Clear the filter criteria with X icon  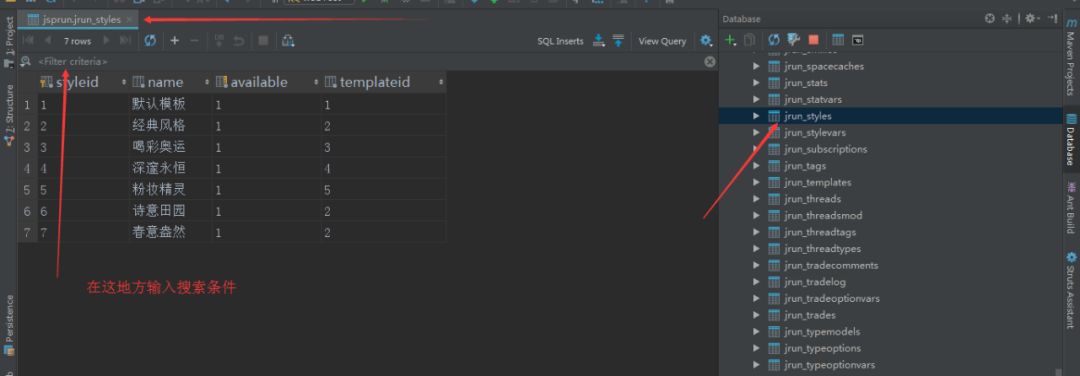click(709, 61)
